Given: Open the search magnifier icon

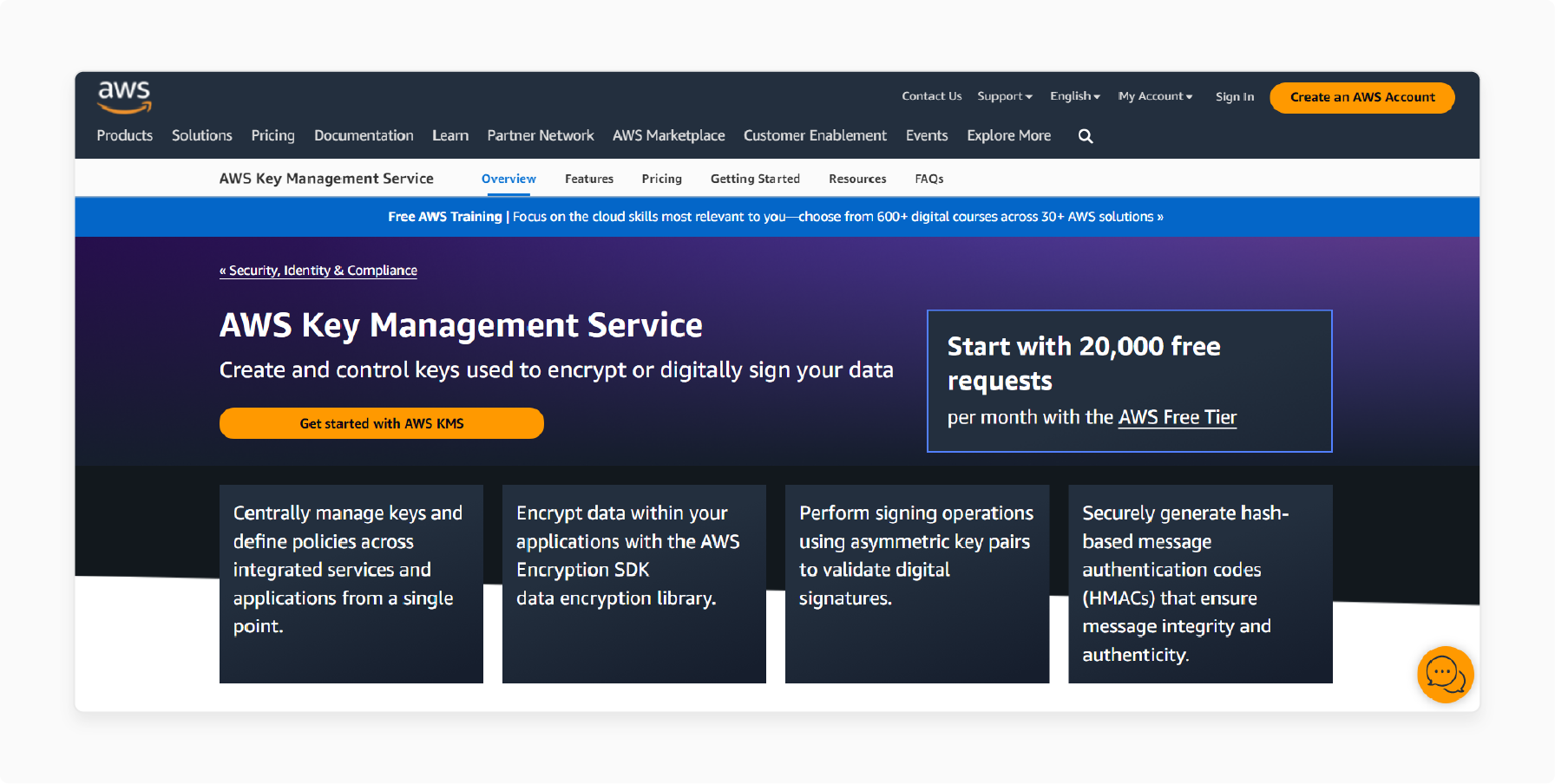Looking at the screenshot, I should tap(1086, 136).
